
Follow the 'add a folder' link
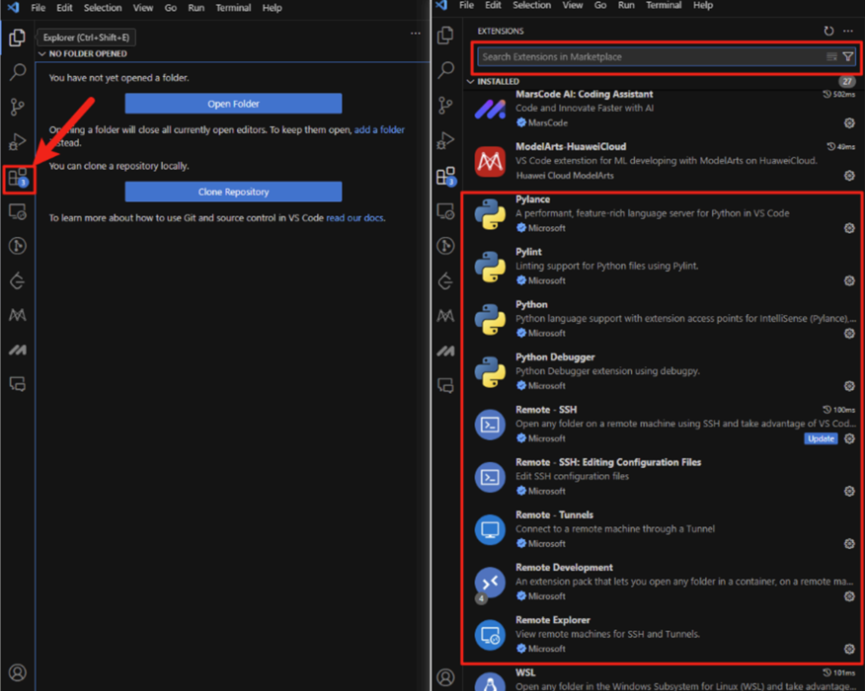(380, 130)
